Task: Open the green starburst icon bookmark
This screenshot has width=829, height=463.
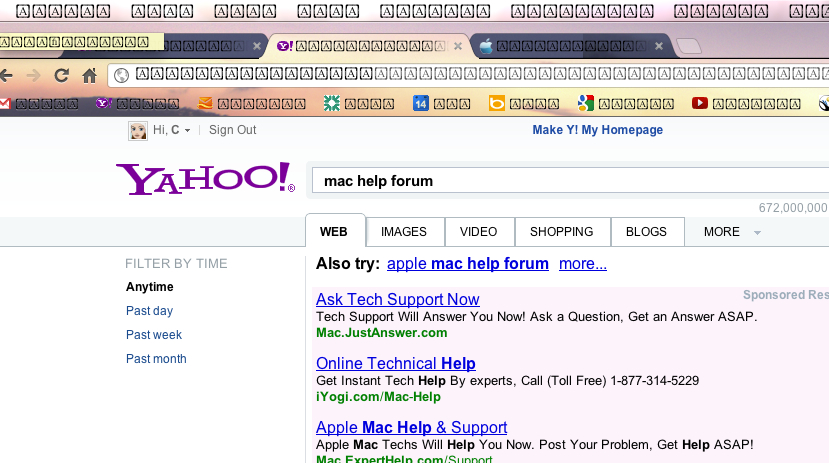Action: (x=331, y=104)
